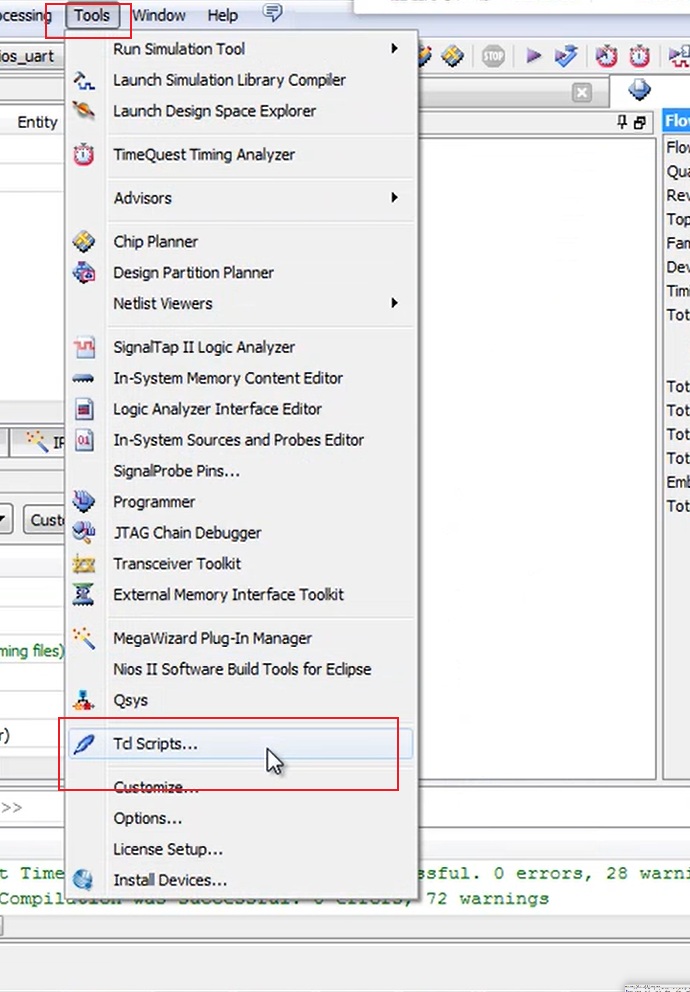This screenshot has height=992, width=690.
Task: Close the tab with gray X button
Action: [x=582, y=93]
